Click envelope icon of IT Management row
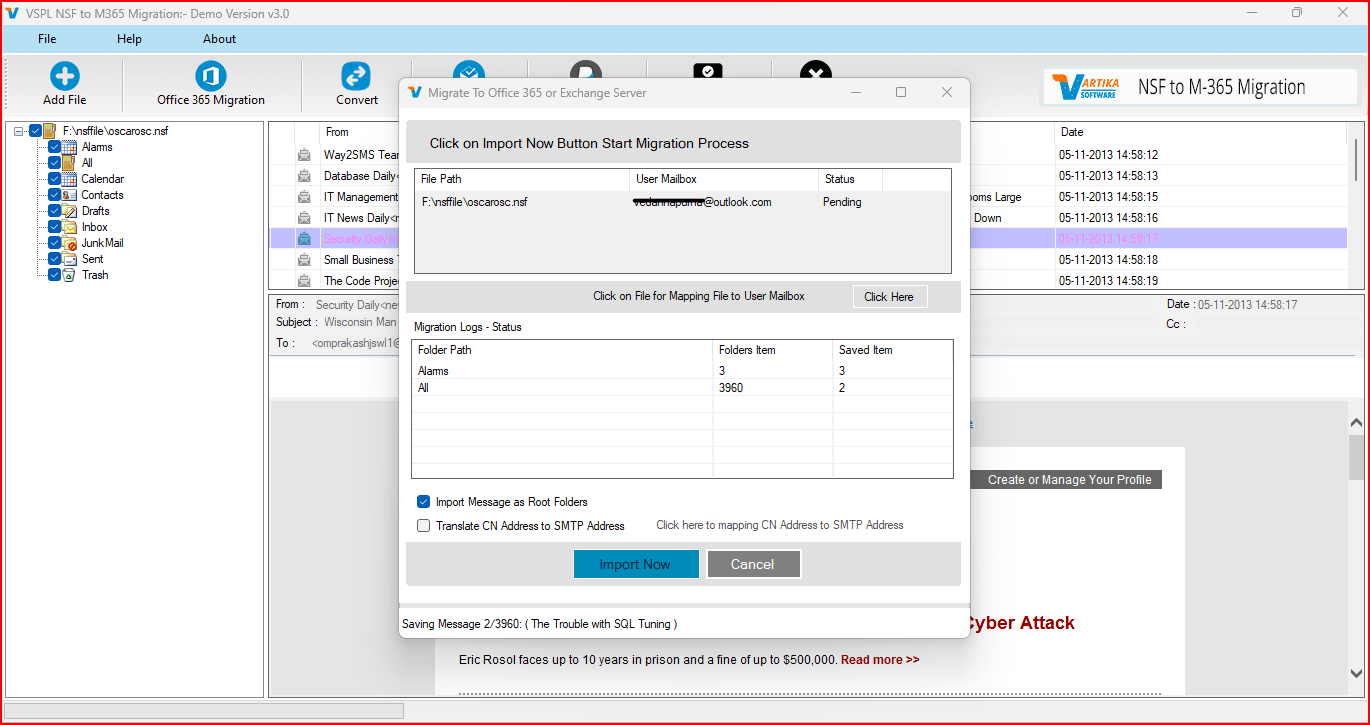This screenshot has height=725, width=1370. [x=304, y=197]
